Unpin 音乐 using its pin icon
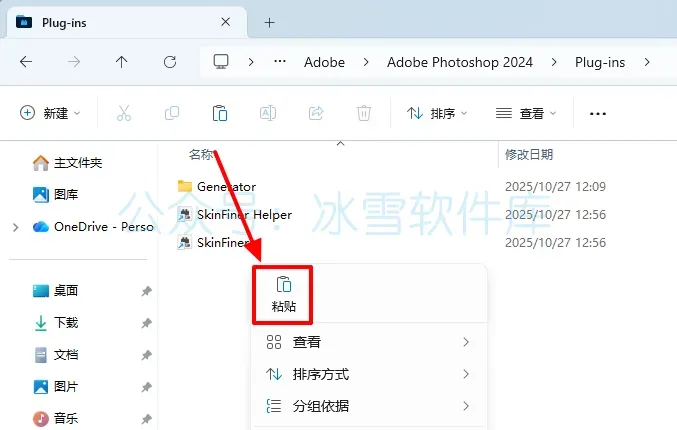677x430 pixels. 146,418
